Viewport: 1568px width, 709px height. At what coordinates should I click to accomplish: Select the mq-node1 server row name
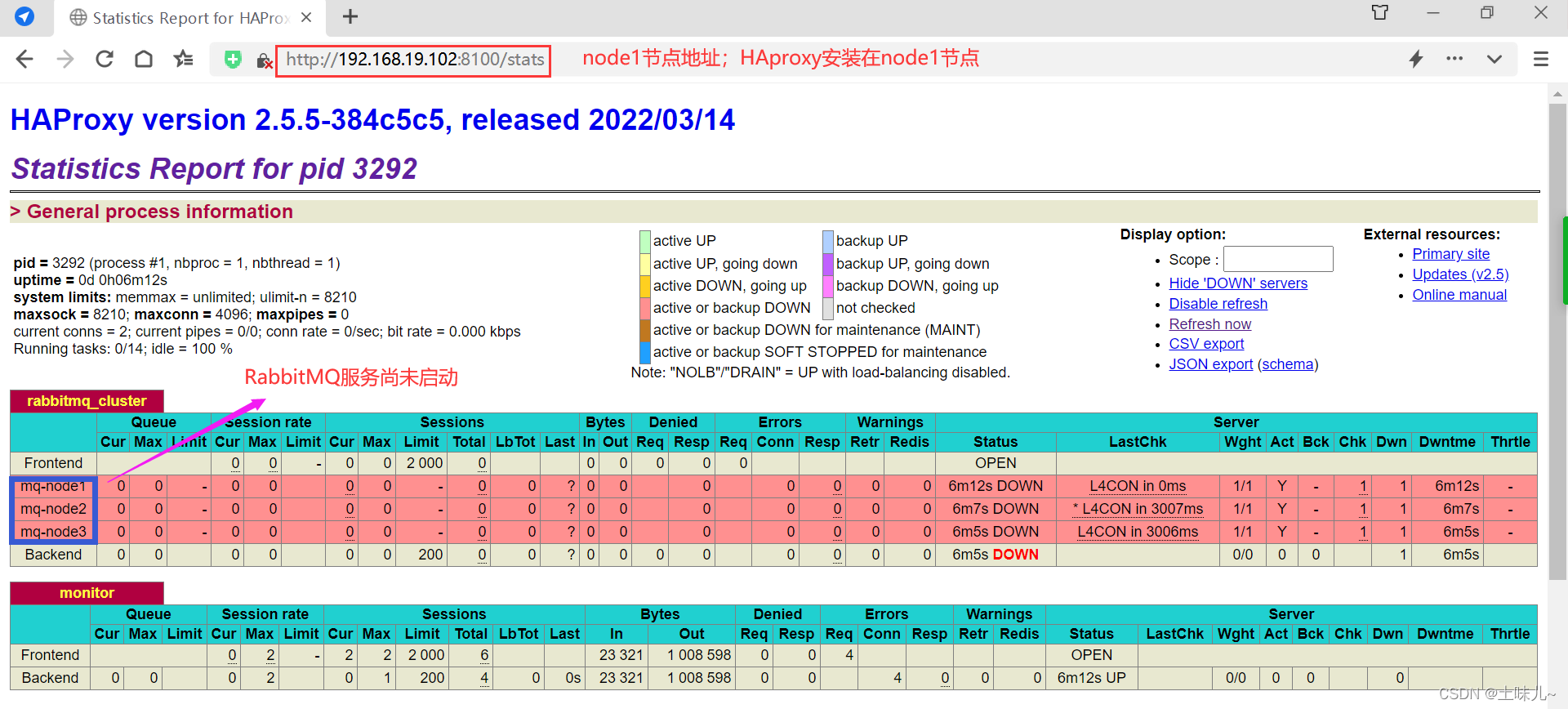[53, 486]
